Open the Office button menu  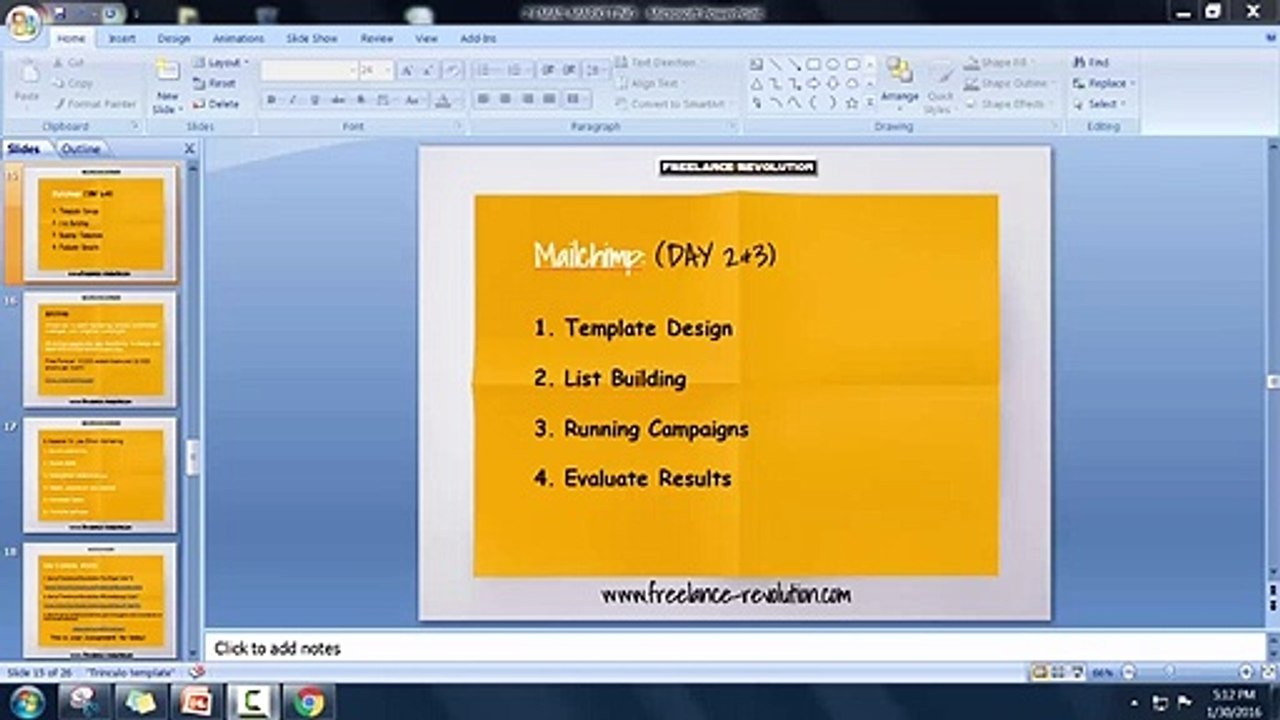pyautogui.click(x=23, y=22)
